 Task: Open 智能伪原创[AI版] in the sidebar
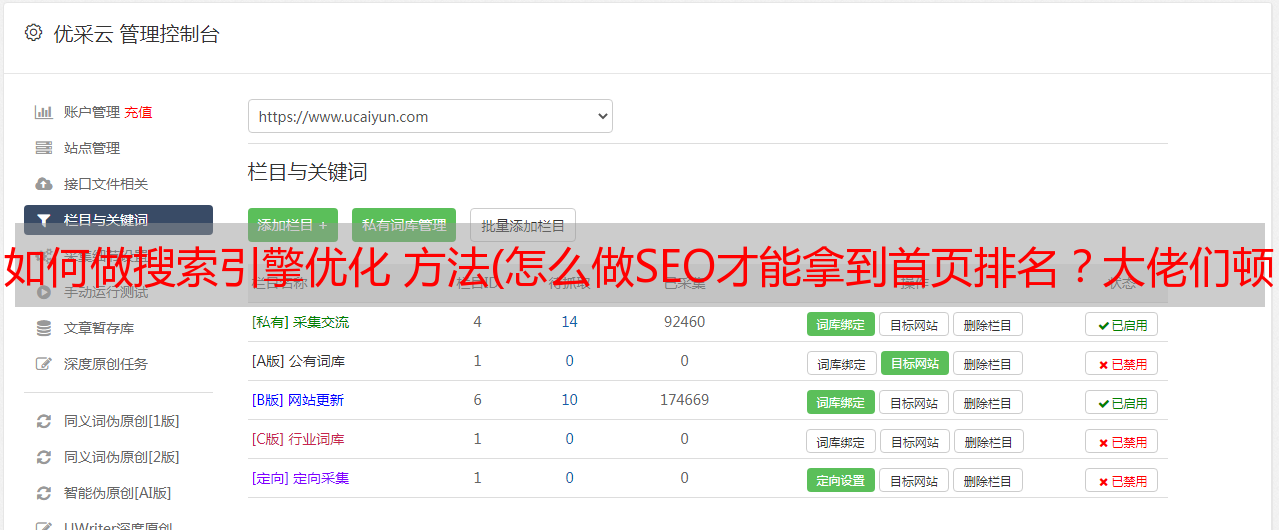click(118, 493)
